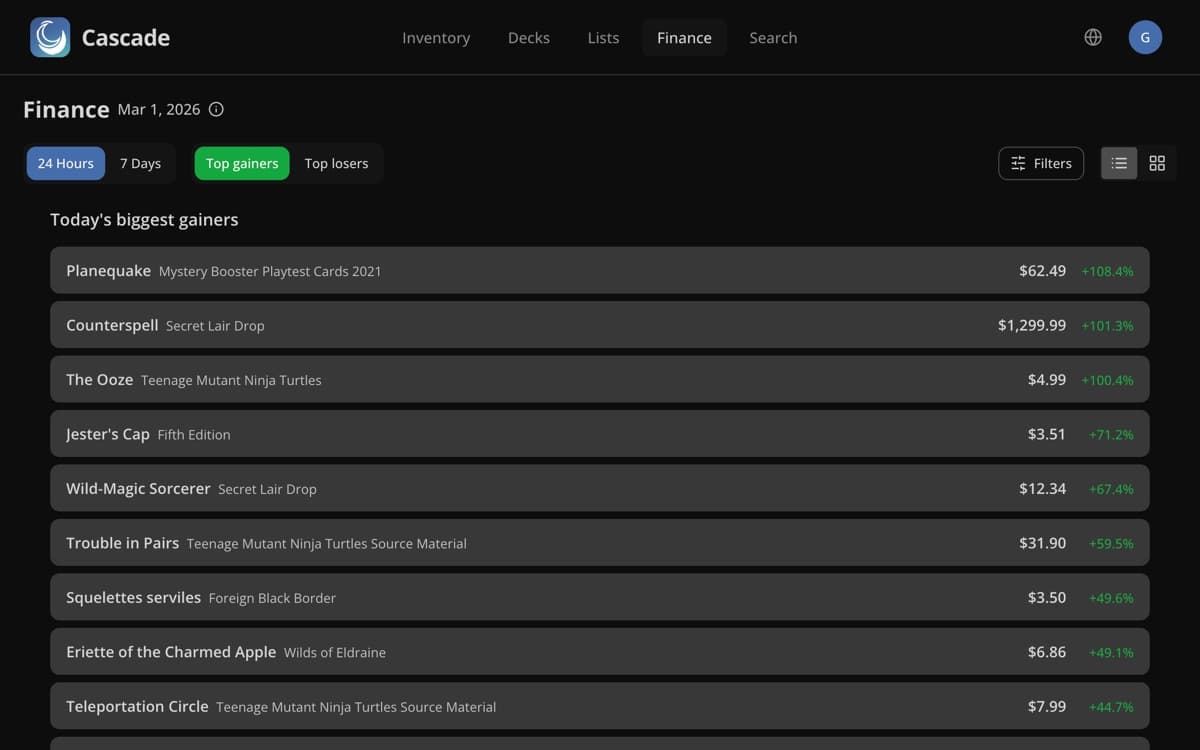Open the Counterspell Secret Lair Drop entry
The image size is (1200, 750).
600,325
